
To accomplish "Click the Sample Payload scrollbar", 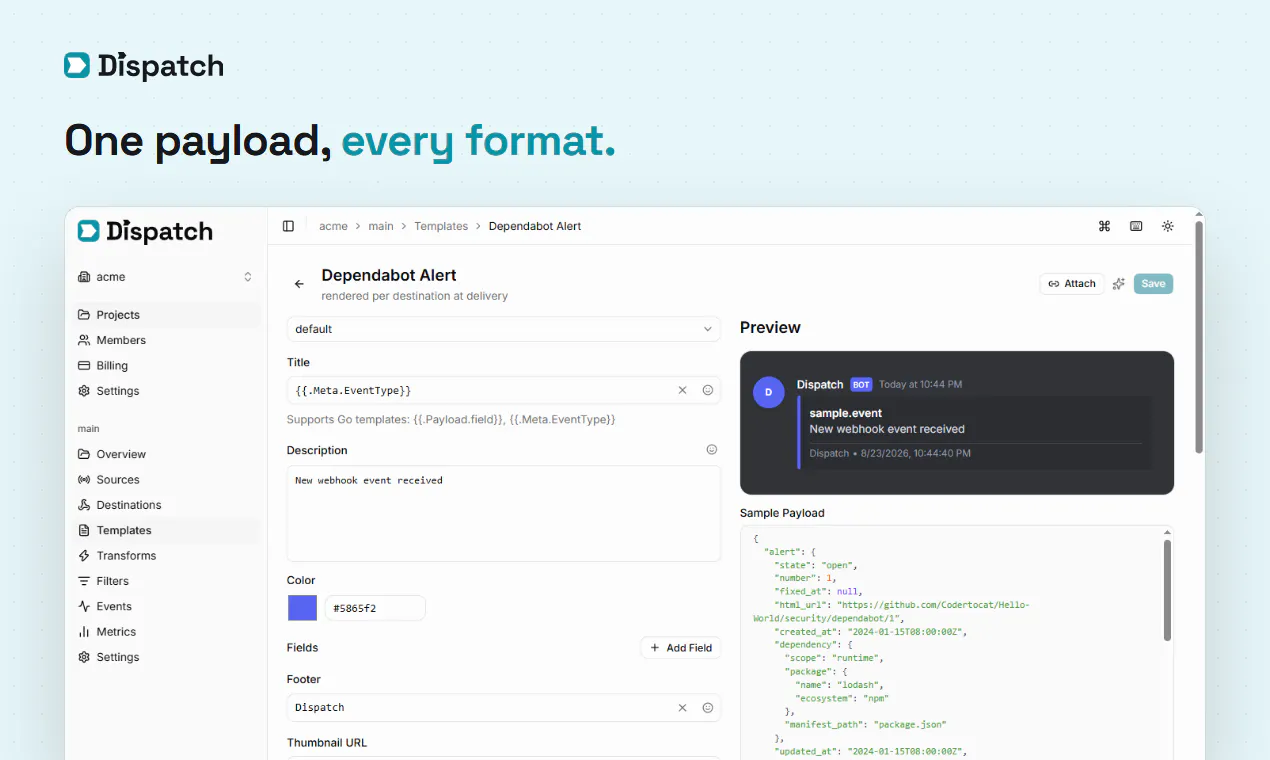I will pyautogui.click(x=1167, y=590).
